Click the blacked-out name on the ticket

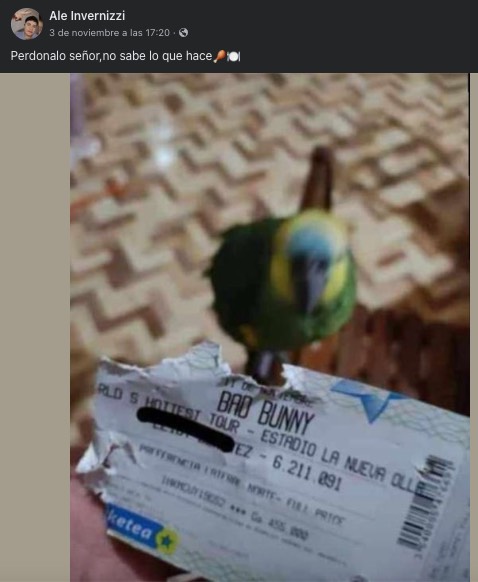(185, 429)
